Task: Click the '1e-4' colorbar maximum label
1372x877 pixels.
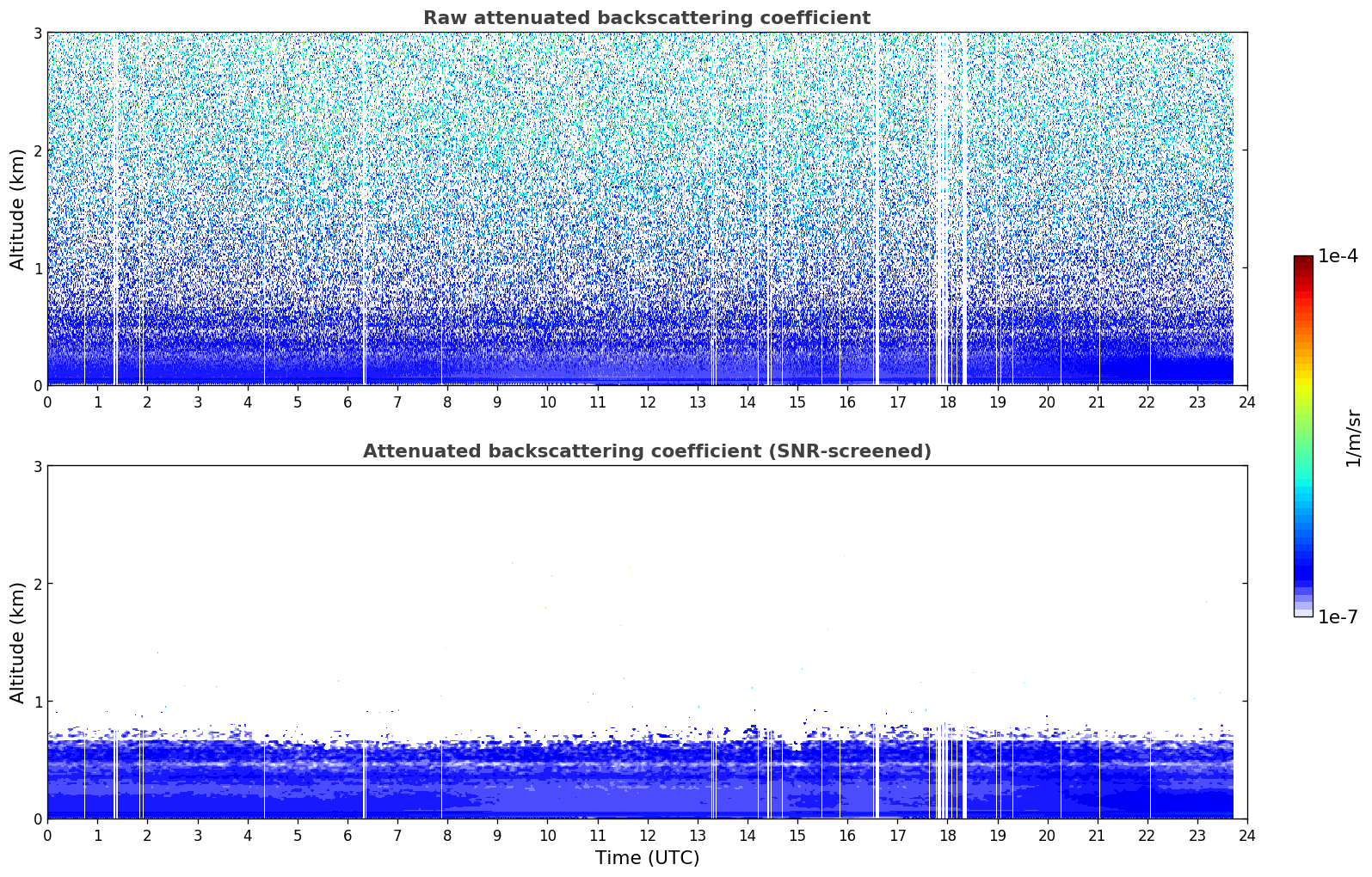Action: pyautogui.click(x=1338, y=256)
